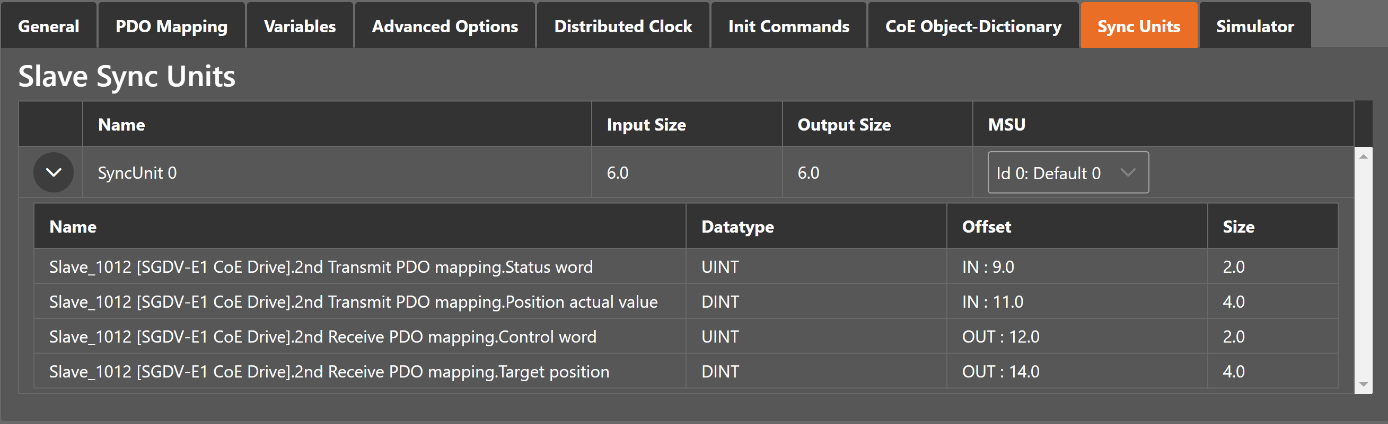
Task: Click the scrollbar up arrow
Action: pyautogui.click(x=1362, y=156)
